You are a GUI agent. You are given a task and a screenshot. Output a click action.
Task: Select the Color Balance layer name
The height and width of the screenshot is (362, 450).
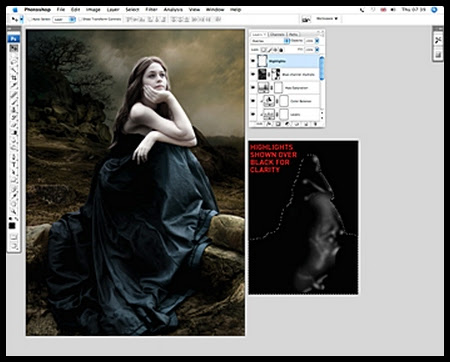click(x=301, y=101)
